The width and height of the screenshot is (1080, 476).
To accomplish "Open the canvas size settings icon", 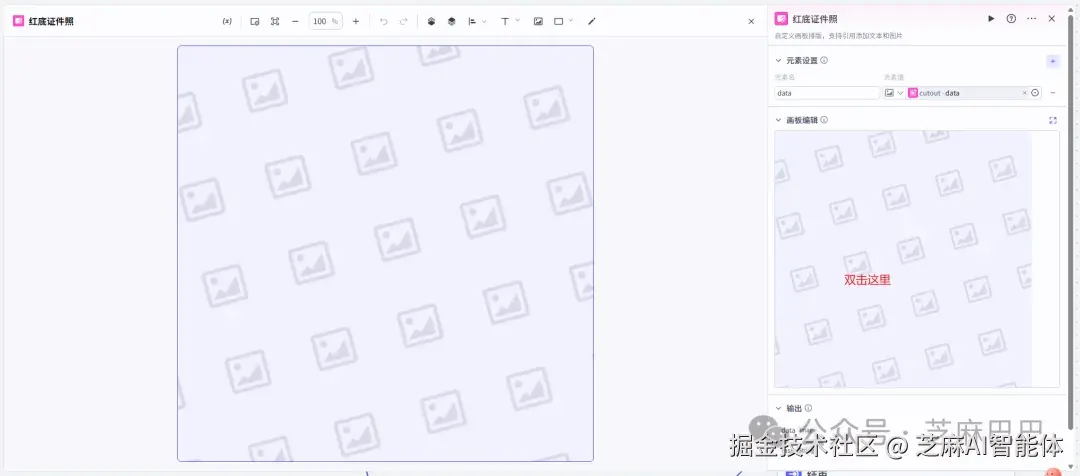I will [x=255, y=21].
